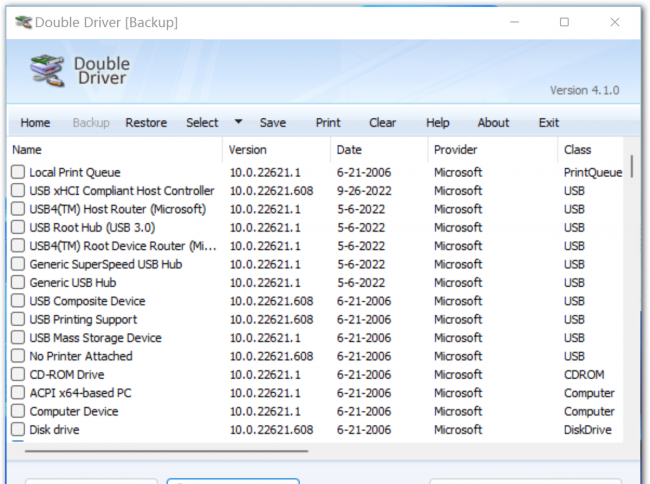
Task: Click the horizontal scrollbar of driver list
Action: [166, 451]
